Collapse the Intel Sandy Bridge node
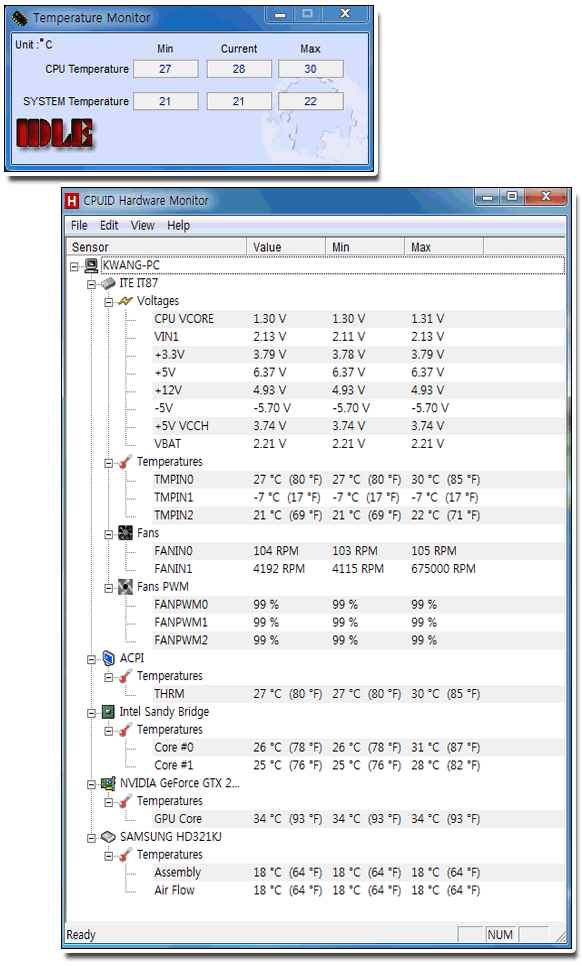This screenshot has width=582, height=966. pyautogui.click(x=92, y=713)
